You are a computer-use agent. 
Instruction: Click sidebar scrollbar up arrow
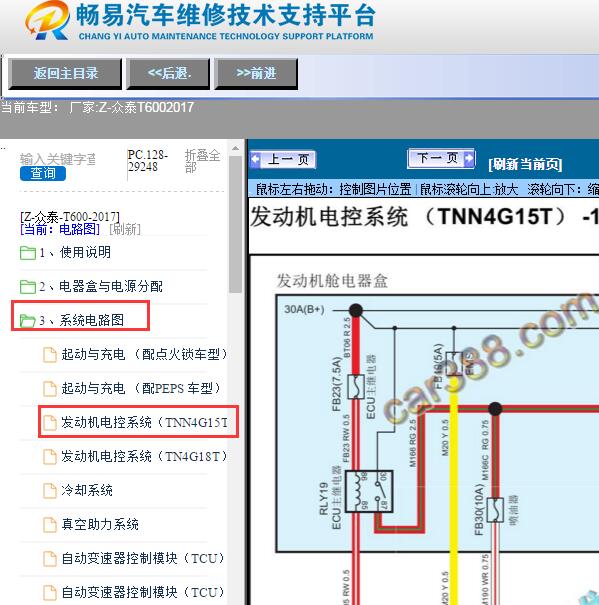pos(235,148)
